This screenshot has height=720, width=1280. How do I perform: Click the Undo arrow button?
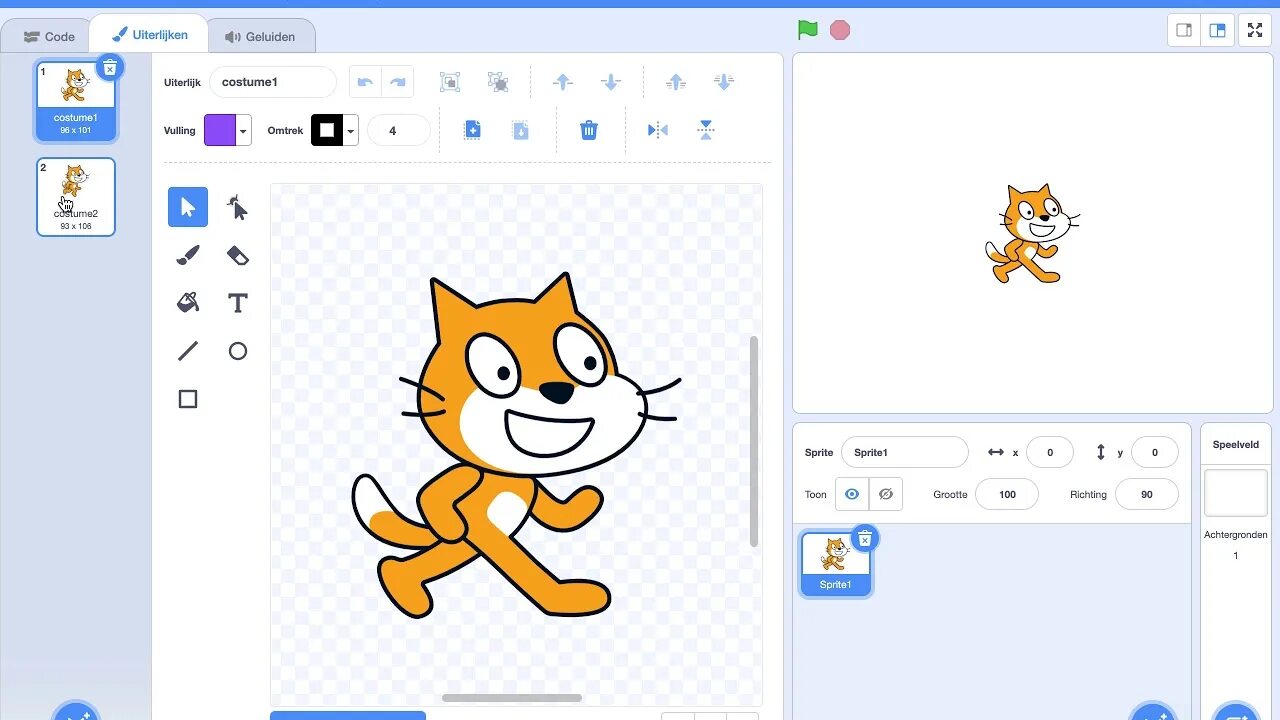coord(365,82)
